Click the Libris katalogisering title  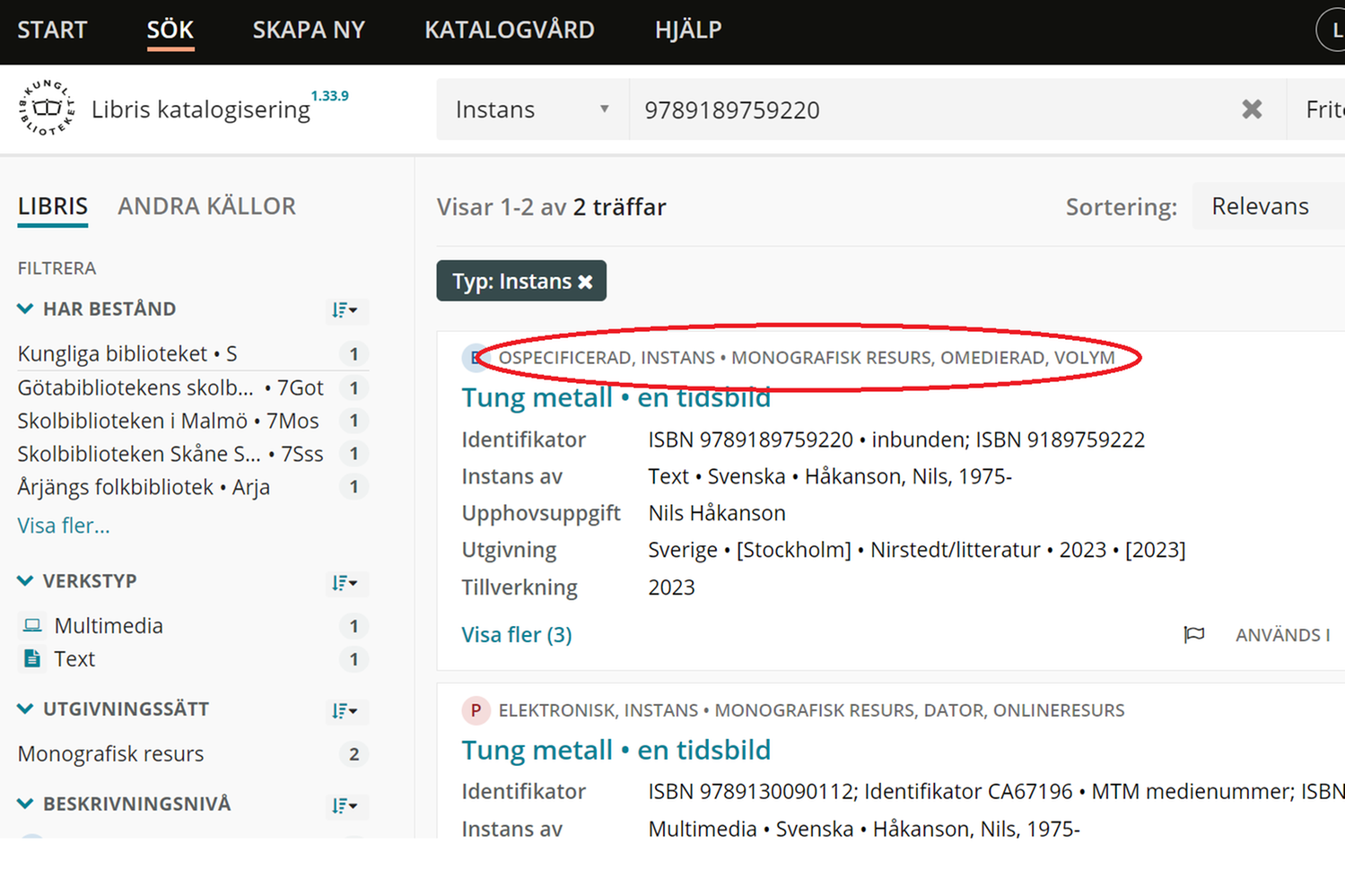(x=201, y=109)
